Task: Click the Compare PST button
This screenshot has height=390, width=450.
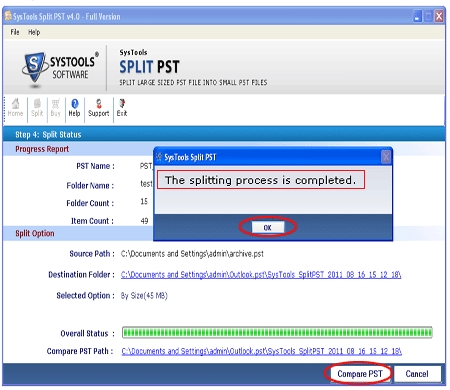Action: pyautogui.click(x=360, y=374)
